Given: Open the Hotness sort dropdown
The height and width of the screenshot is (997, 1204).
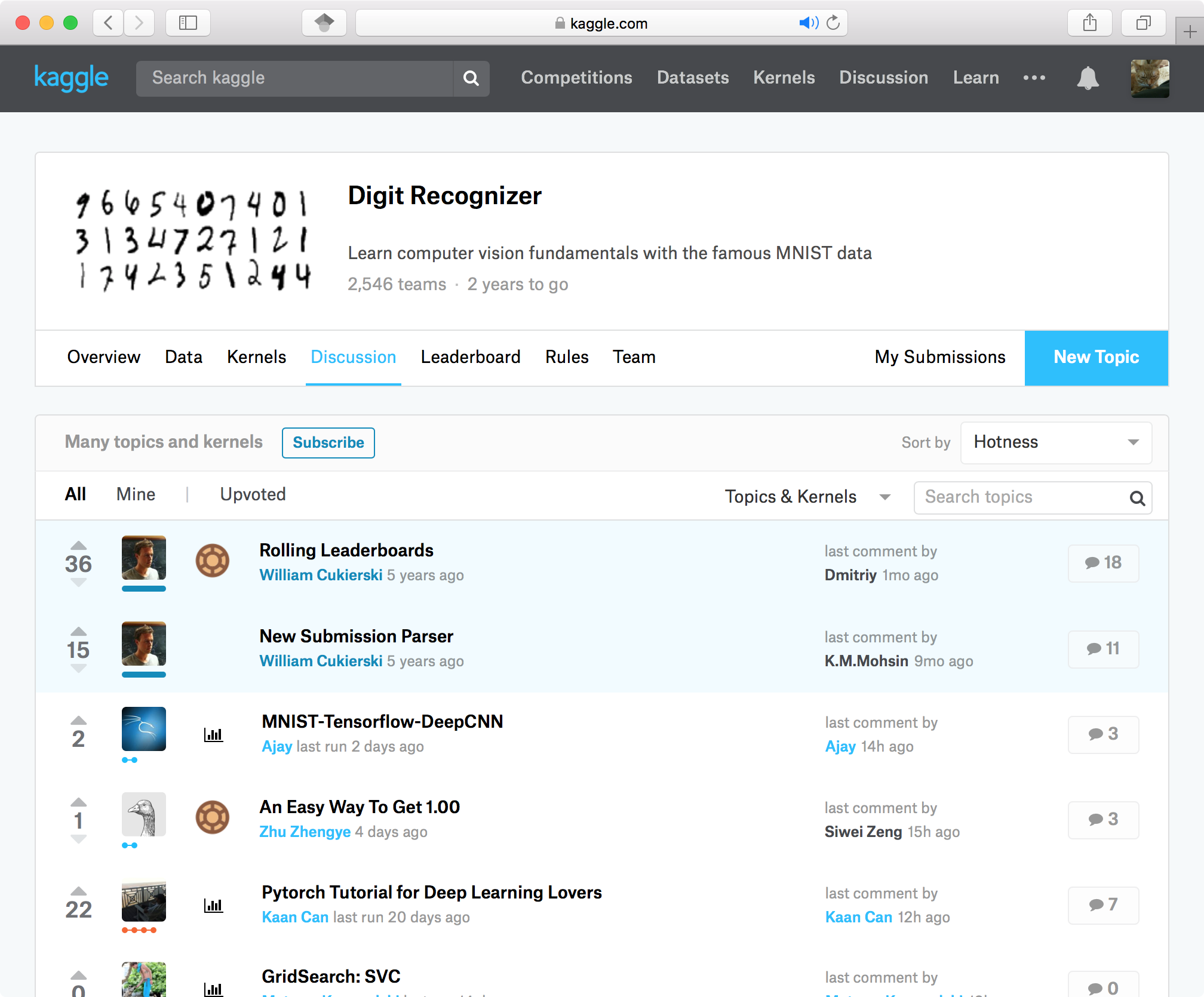Looking at the screenshot, I should (1055, 442).
